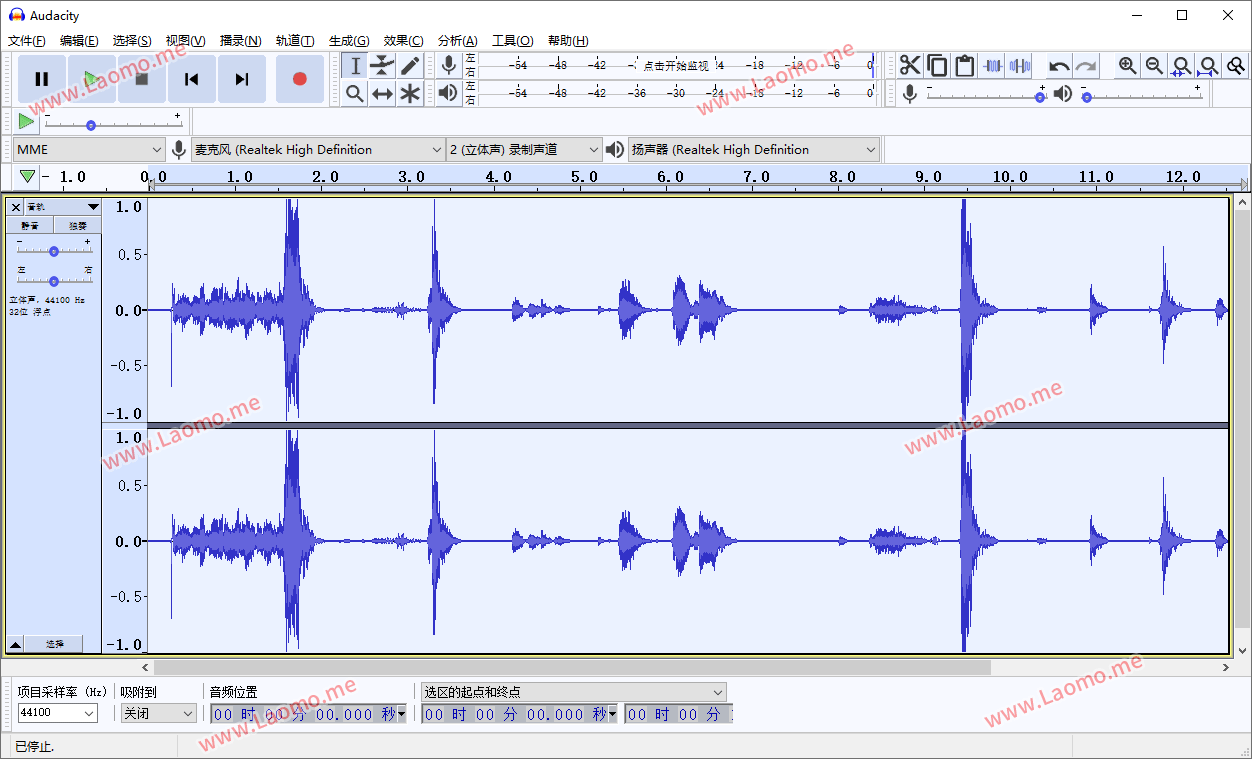Open the 分析(A) menu

(x=458, y=41)
